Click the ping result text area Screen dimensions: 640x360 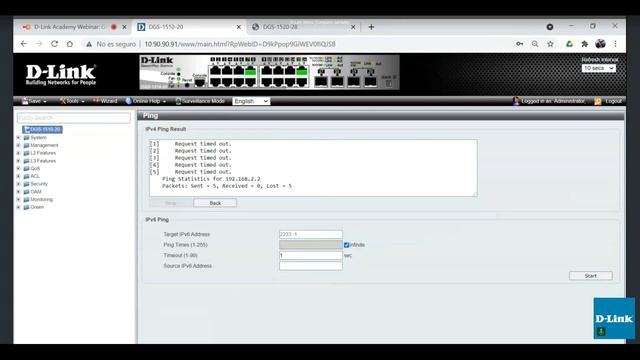pyautogui.click(x=313, y=168)
